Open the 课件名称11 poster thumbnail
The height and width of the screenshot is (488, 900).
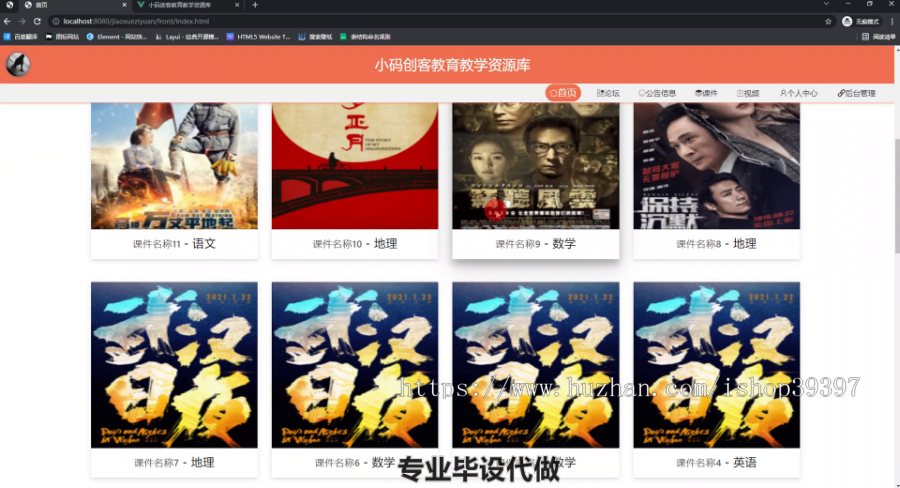point(174,166)
